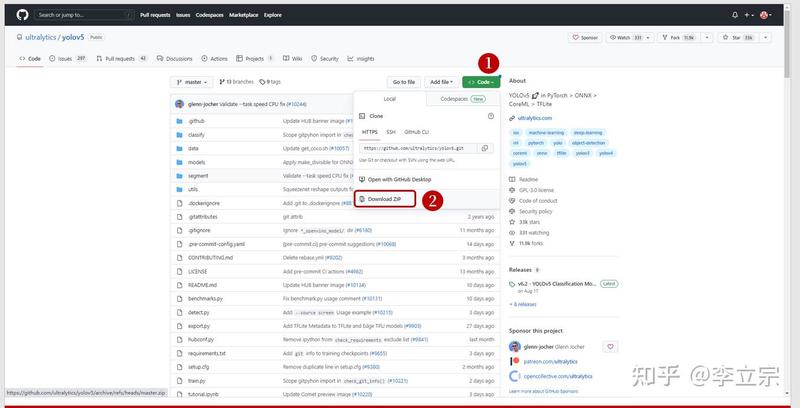Open Marketplace in top navigation

[x=243, y=15]
